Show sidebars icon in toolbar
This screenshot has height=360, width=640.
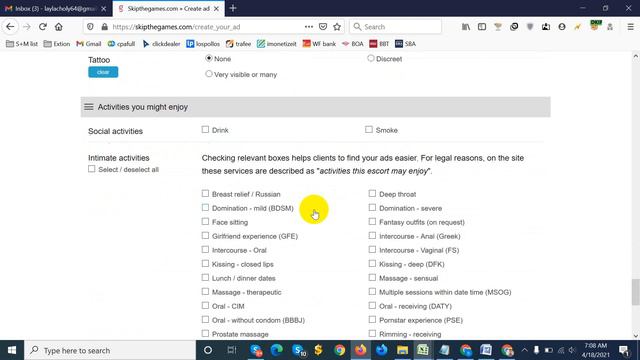[482, 27]
